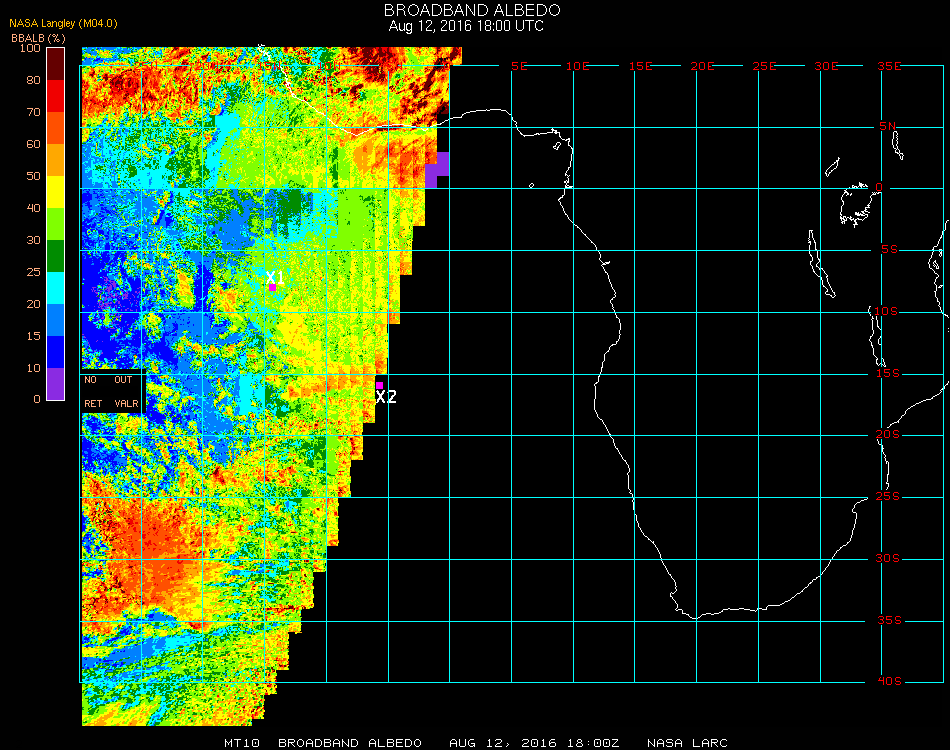
Task: Click the 20E longitude label
Action: click(x=702, y=66)
